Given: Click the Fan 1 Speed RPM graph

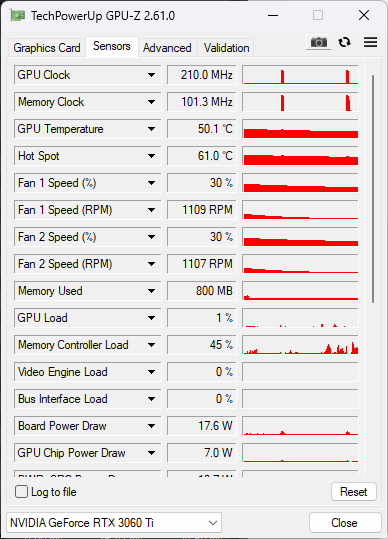Looking at the screenshot, I should (300, 210).
